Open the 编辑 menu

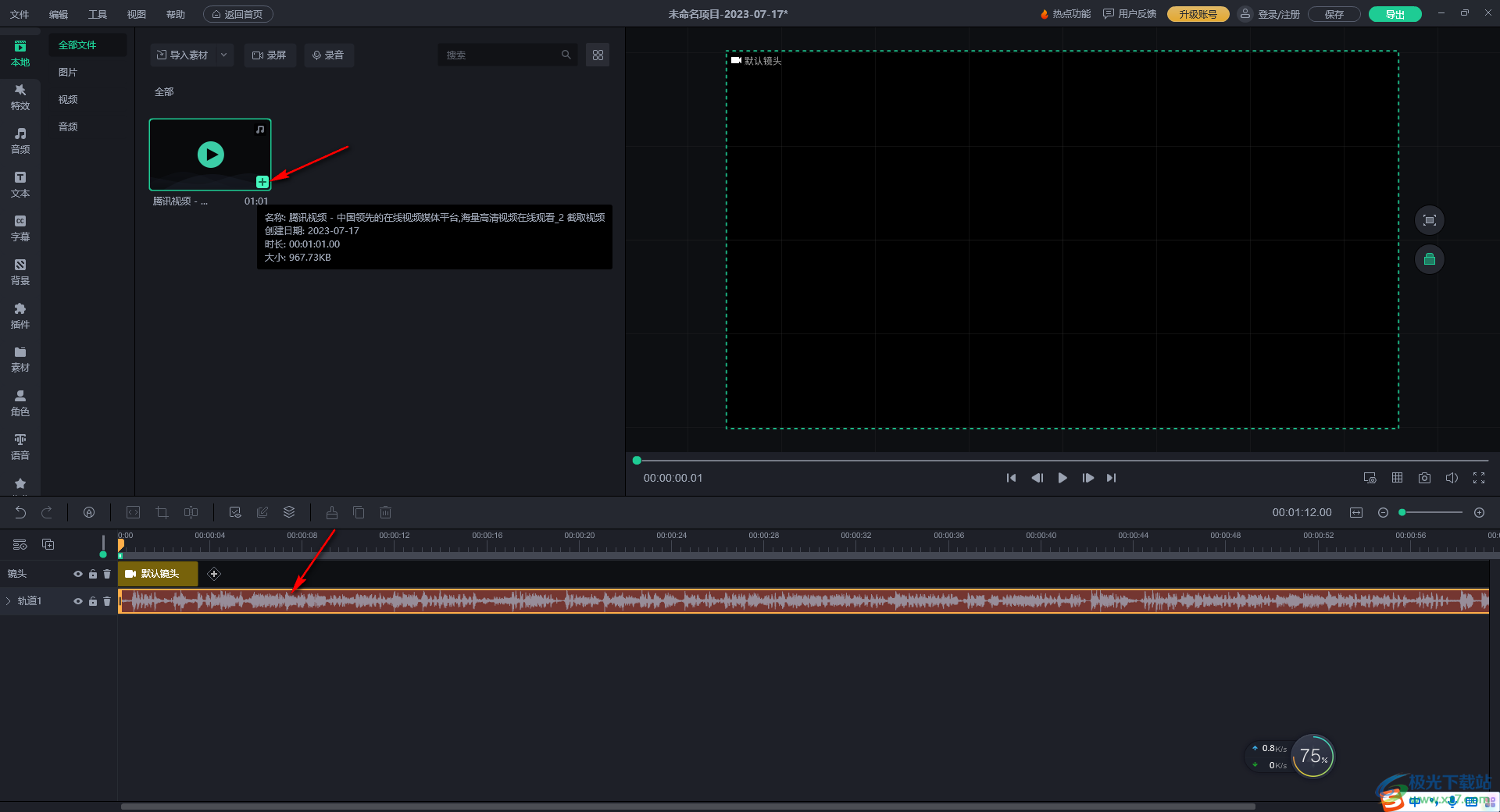coord(59,14)
